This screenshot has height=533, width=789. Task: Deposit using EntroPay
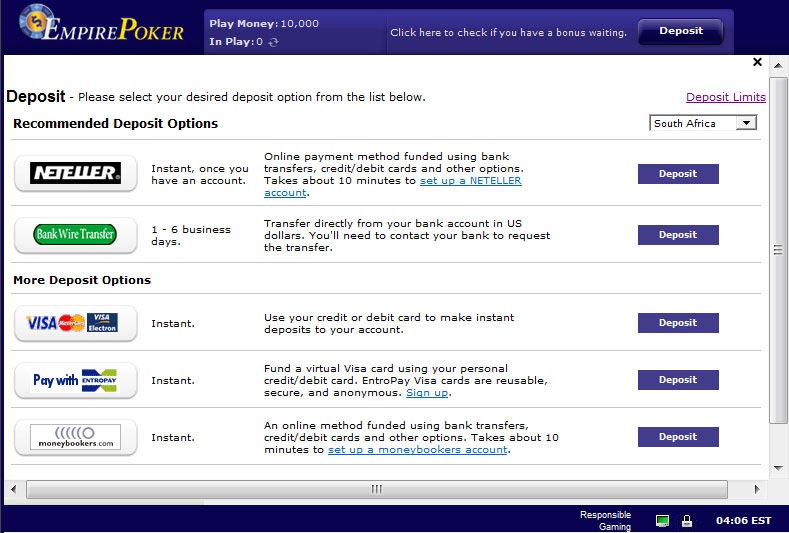678,380
